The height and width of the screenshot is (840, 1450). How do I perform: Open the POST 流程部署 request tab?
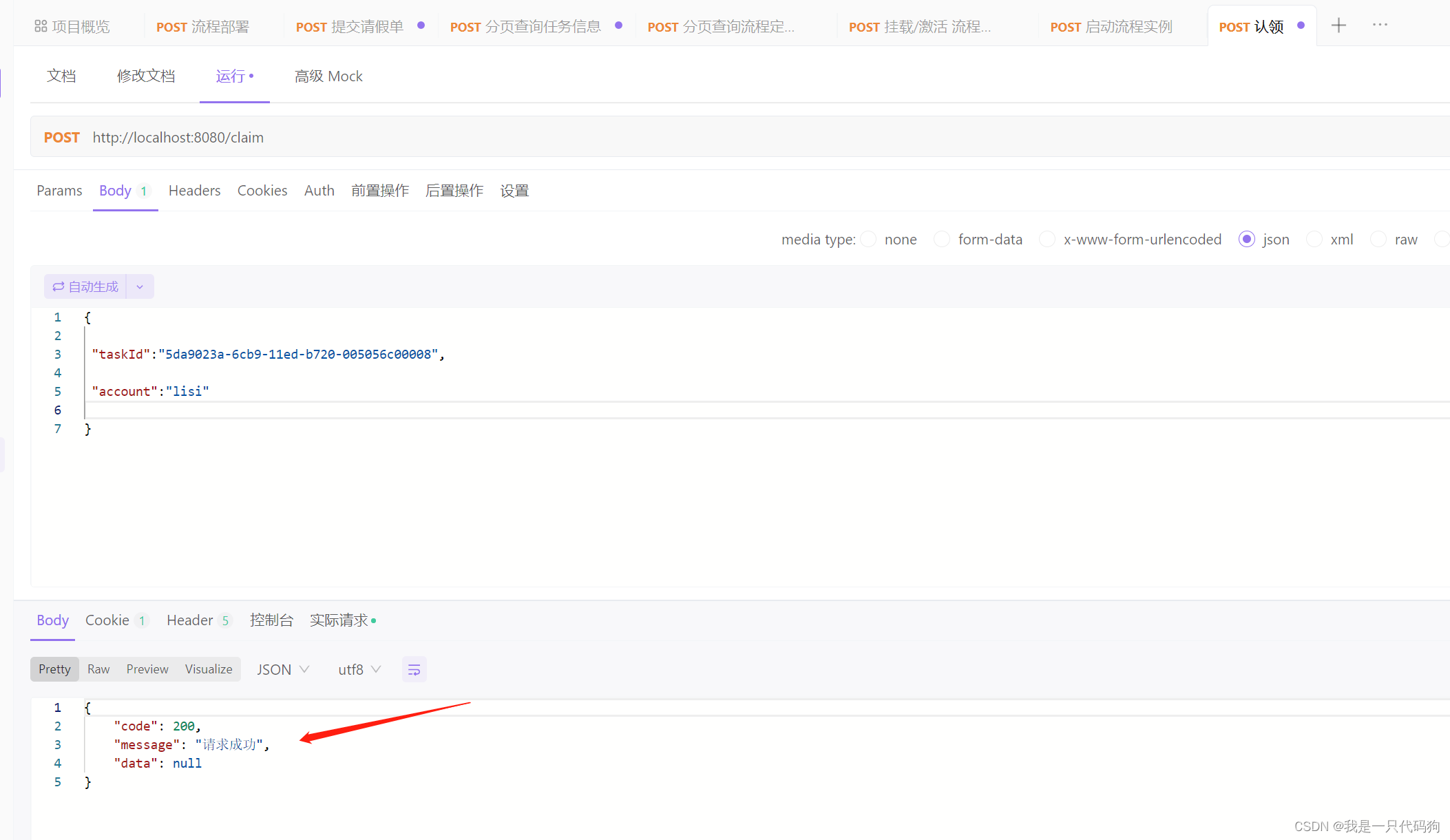[x=204, y=26]
